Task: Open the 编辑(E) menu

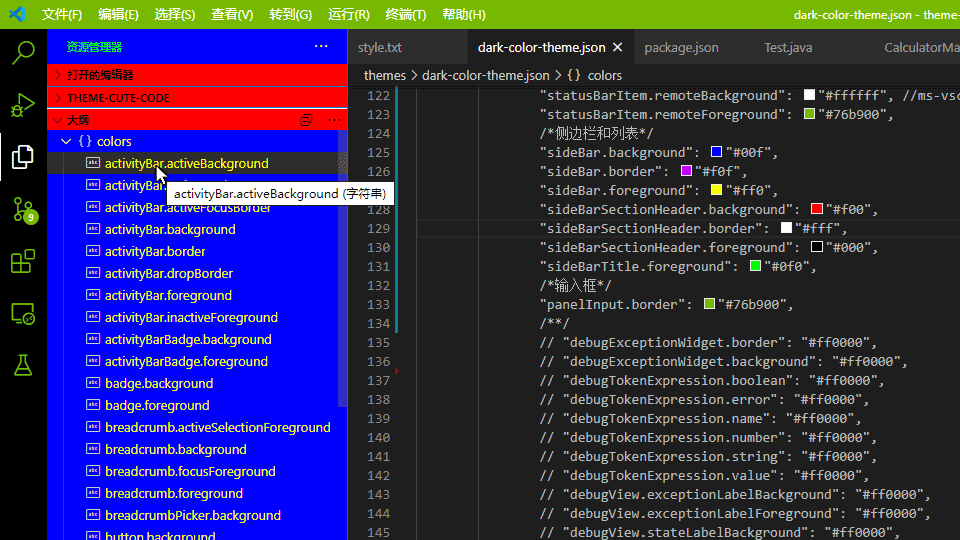Action: pyautogui.click(x=118, y=14)
